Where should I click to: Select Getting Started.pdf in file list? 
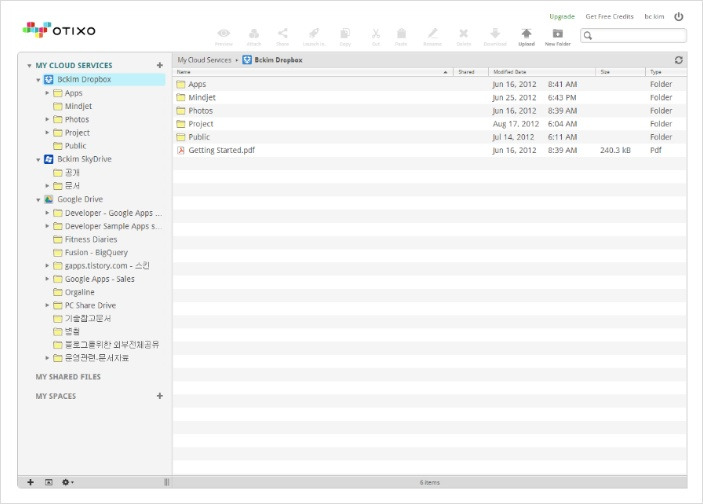(430, 150)
